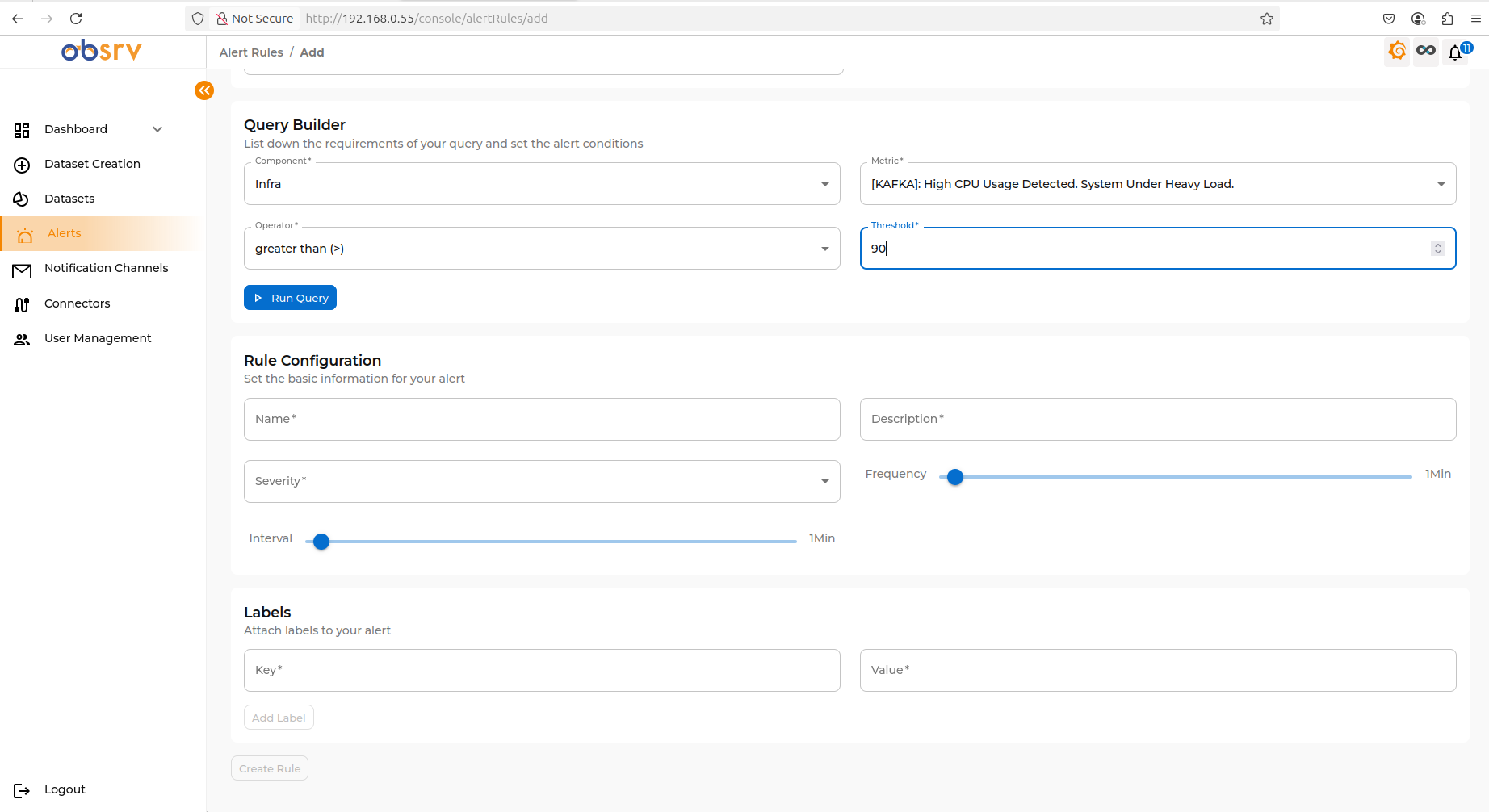Click the obsrv logo
This screenshot has width=1489, height=812.
102,50
